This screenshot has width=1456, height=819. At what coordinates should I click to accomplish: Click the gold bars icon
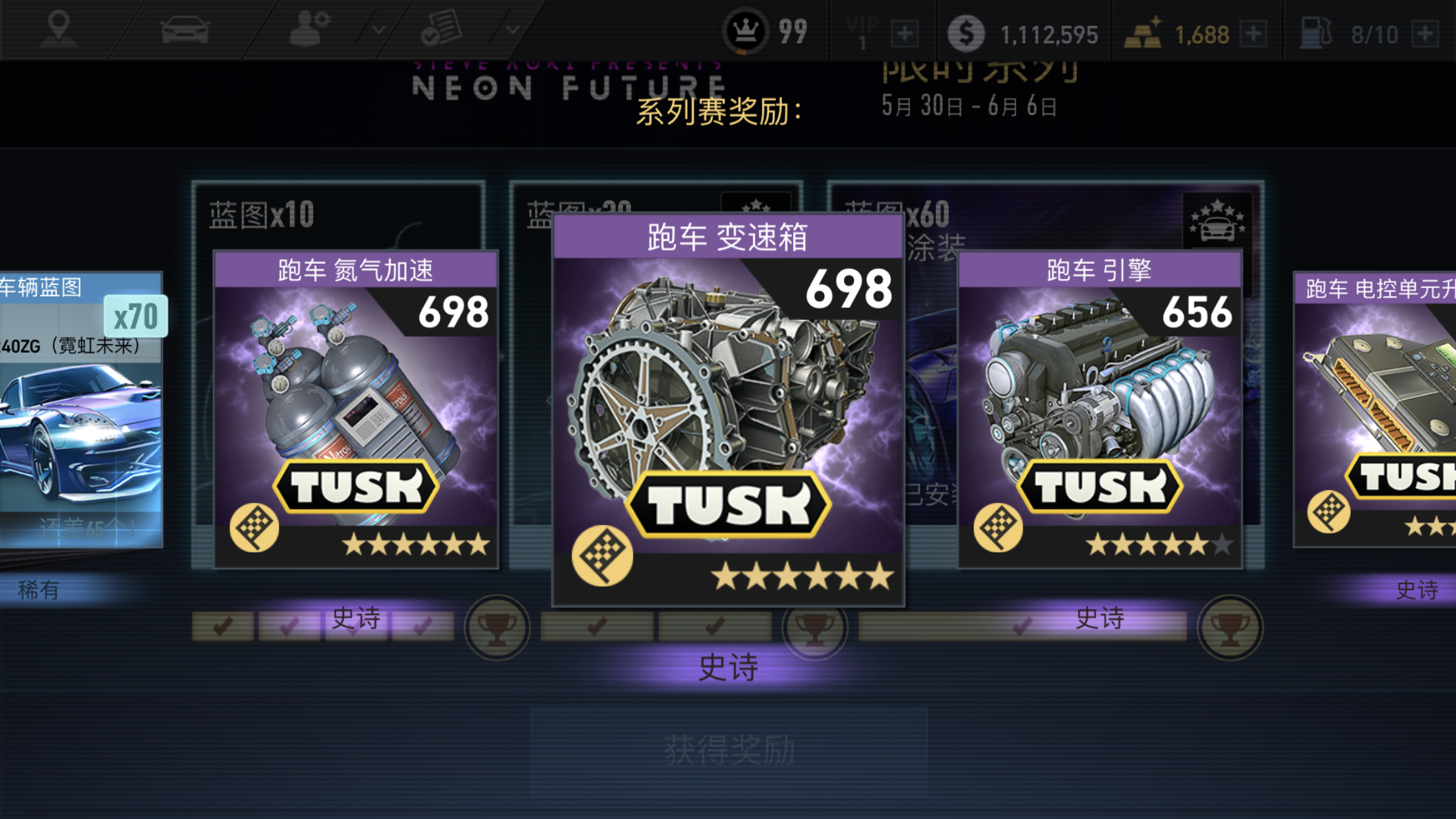tap(1143, 33)
